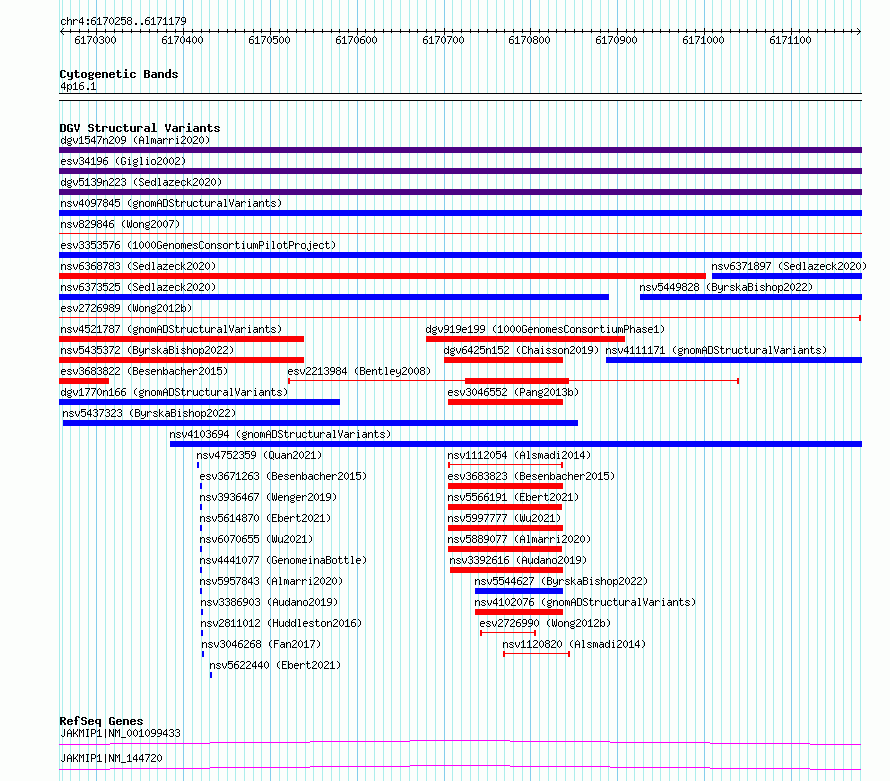Open esv3353576 1000GenomesConsortiumPilotProject variant
Viewport: 890px width, 781px height.
[198, 245]
